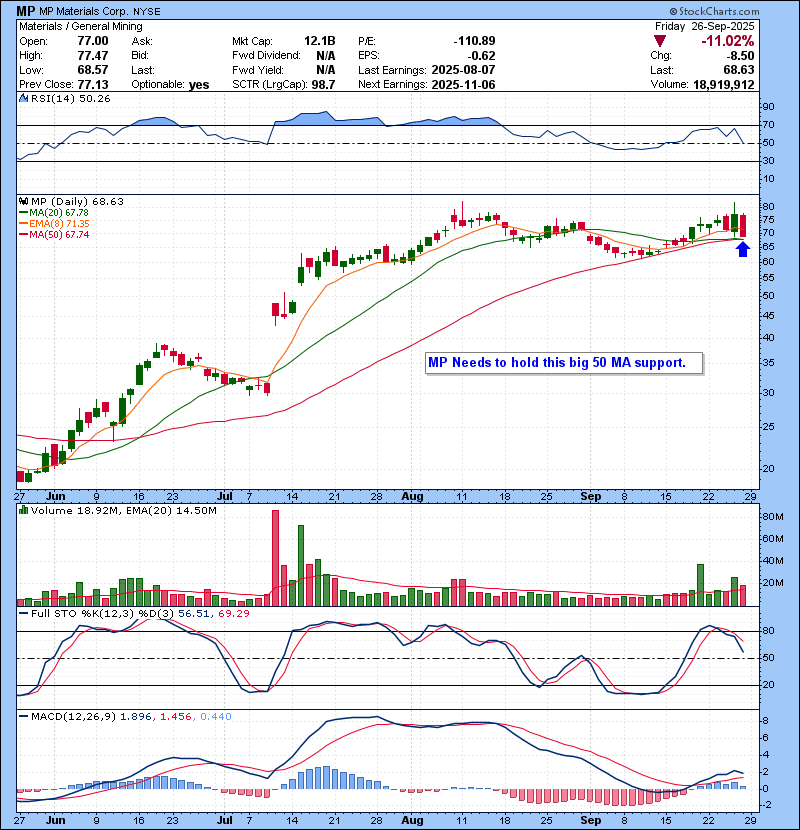Click the volume bars icon beside Volume label
The height and width of the screenshot is (830, 800).
pyautogui.click(x=23, y=510)
